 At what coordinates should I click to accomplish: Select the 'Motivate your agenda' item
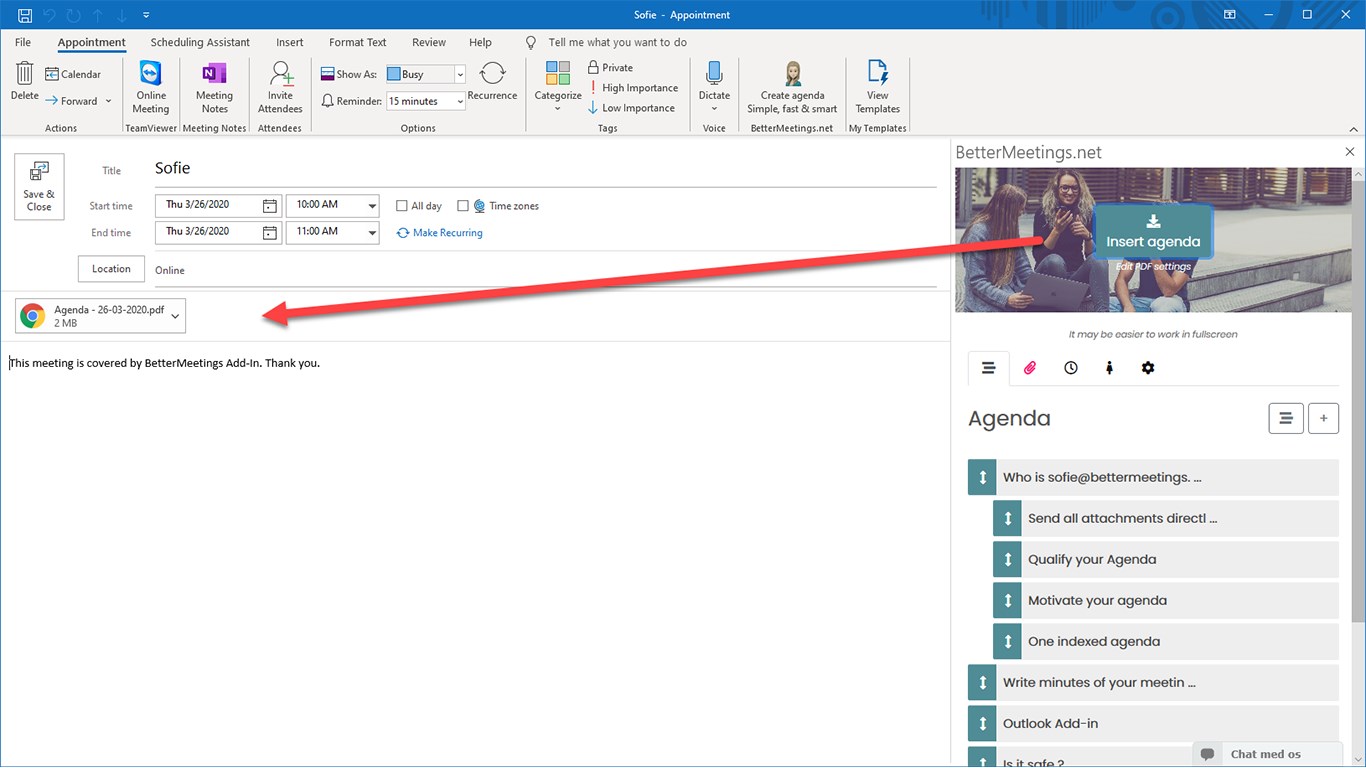1166,600
